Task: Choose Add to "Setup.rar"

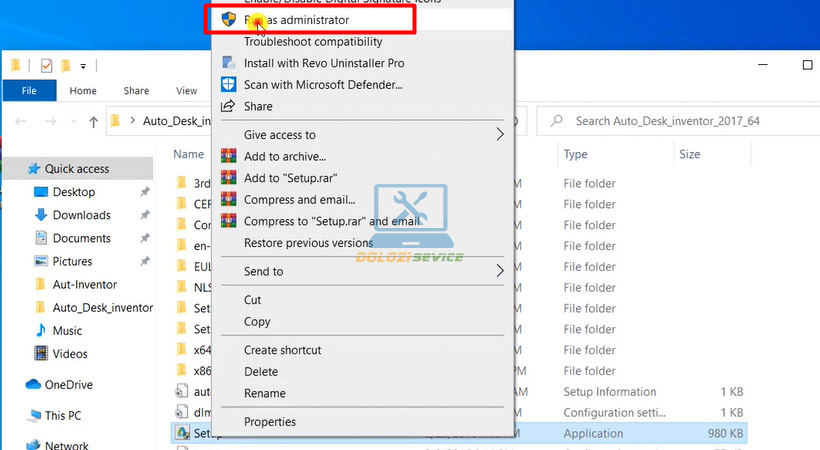Action: pos(290,178)
